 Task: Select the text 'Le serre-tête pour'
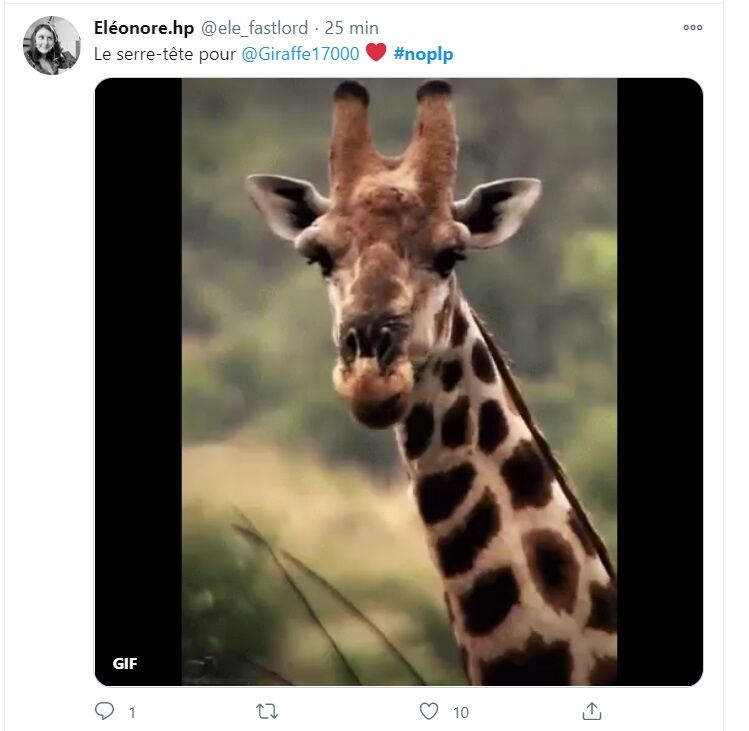coord(165,54)
